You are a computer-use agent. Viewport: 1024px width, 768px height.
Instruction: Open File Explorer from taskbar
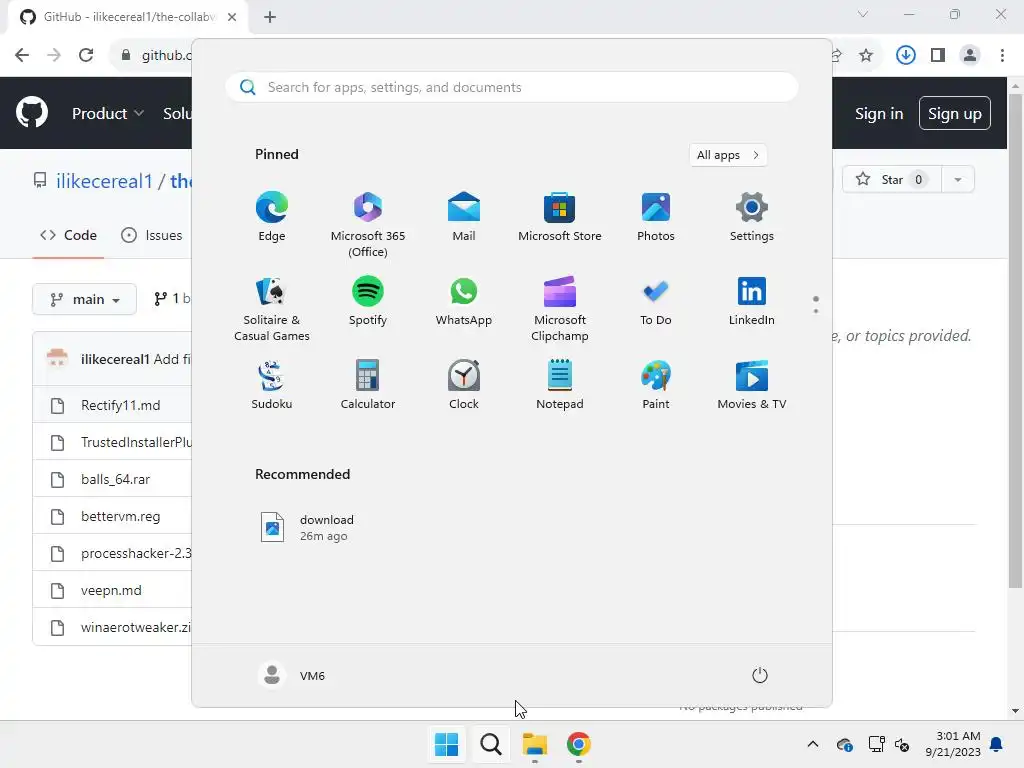pyautogui.click(x=535, y=744)
